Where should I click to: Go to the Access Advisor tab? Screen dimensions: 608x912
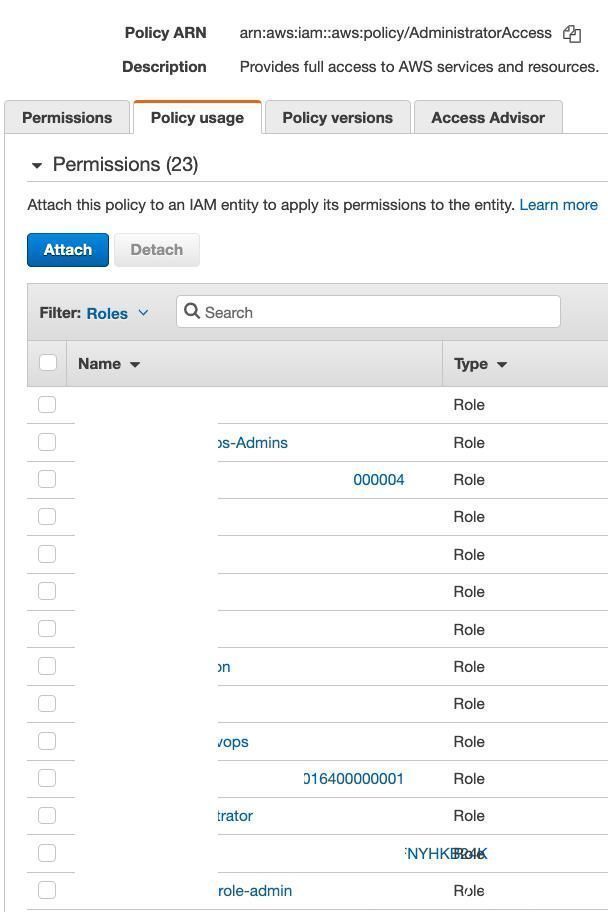pos(488,117)
